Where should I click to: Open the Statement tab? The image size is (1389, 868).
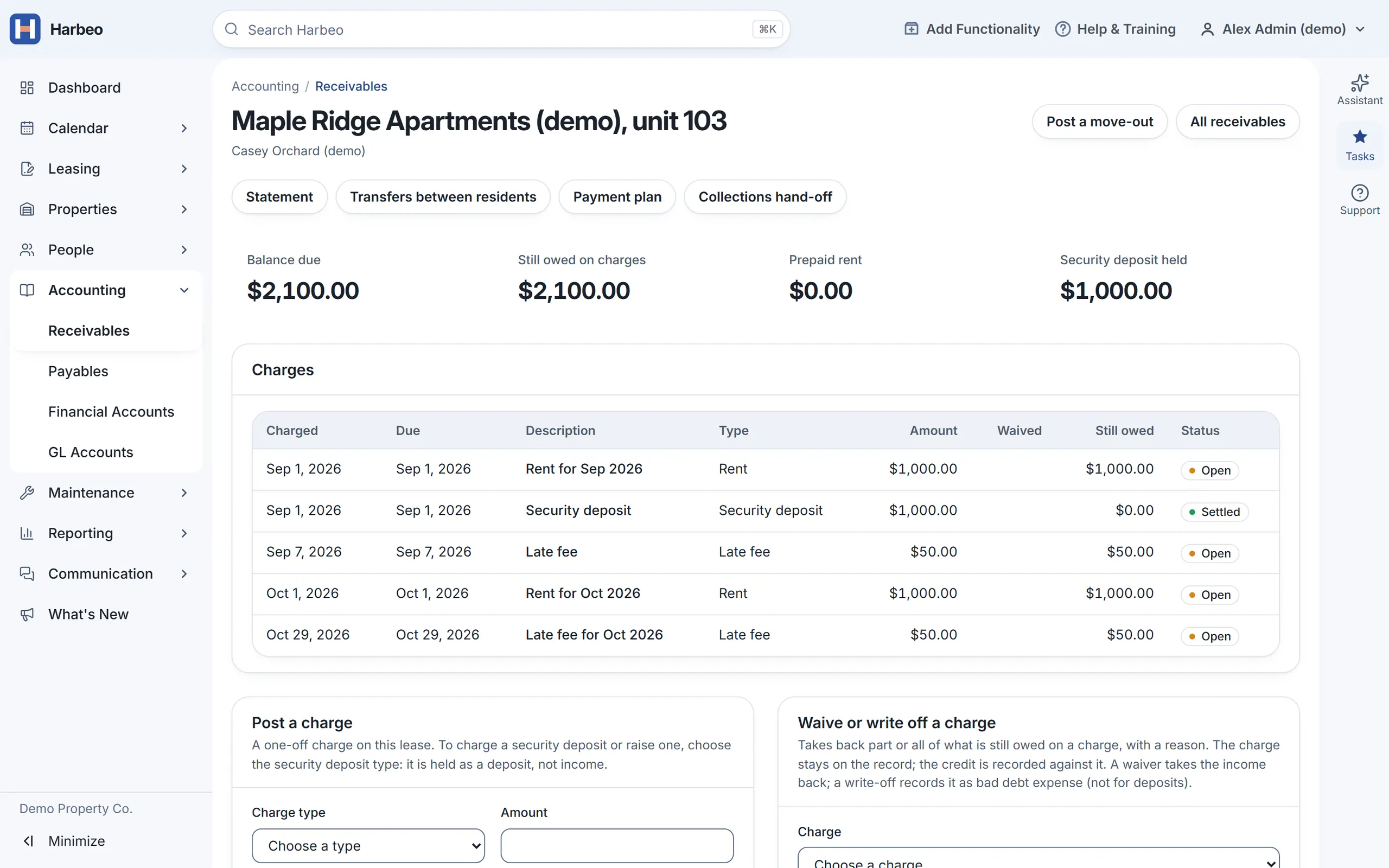[x=279, y=197]
